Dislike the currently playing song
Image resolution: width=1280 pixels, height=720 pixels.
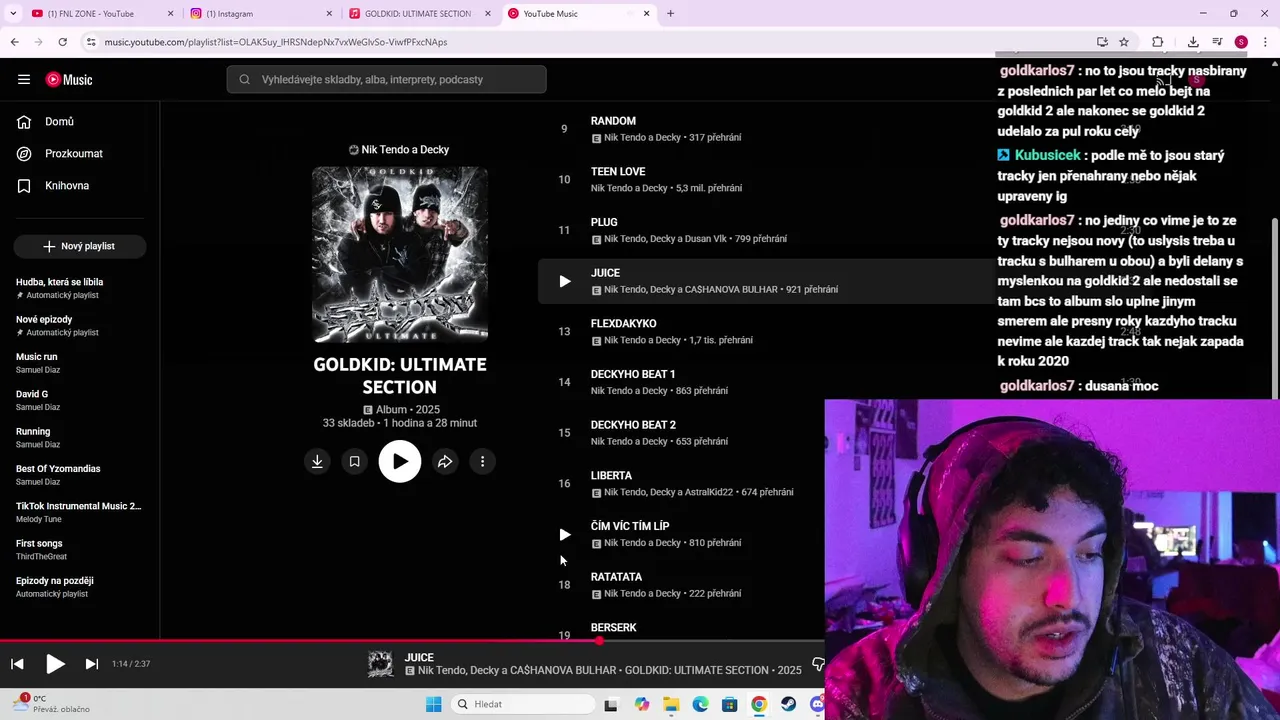point(818,664)
